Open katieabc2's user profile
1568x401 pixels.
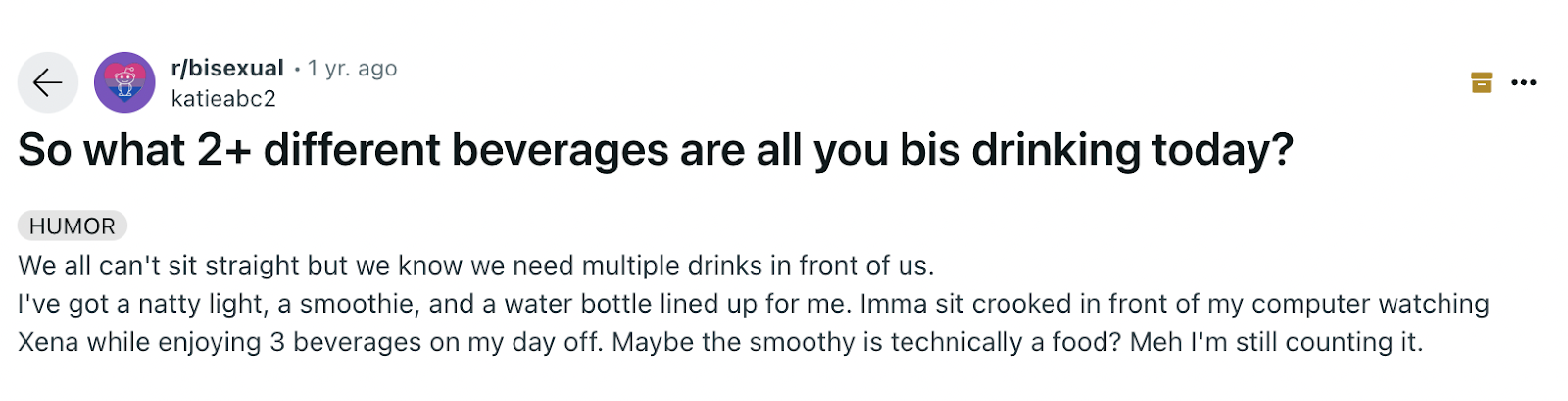223,99
